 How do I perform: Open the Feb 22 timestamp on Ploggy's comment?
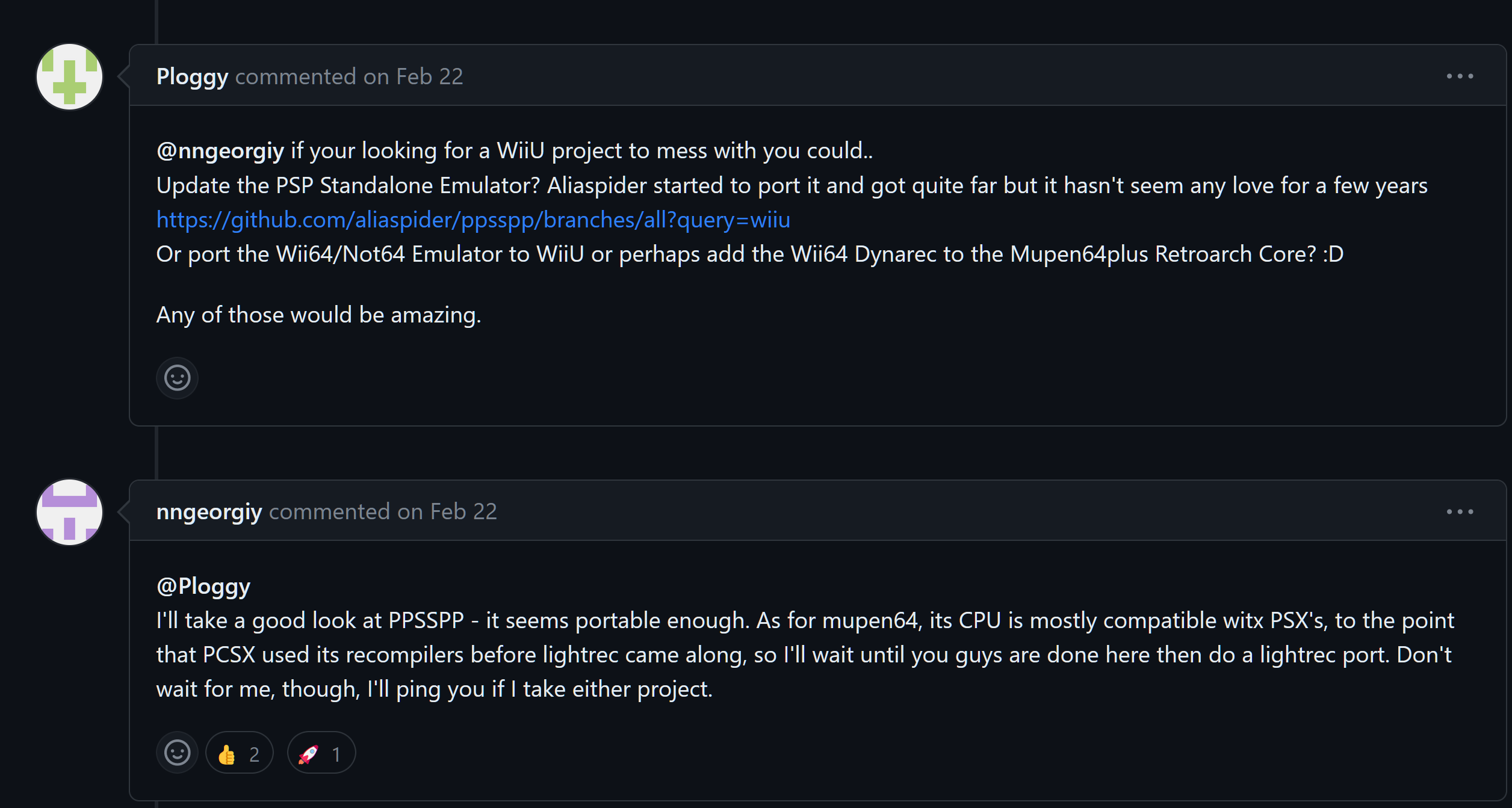click(430, 76)
